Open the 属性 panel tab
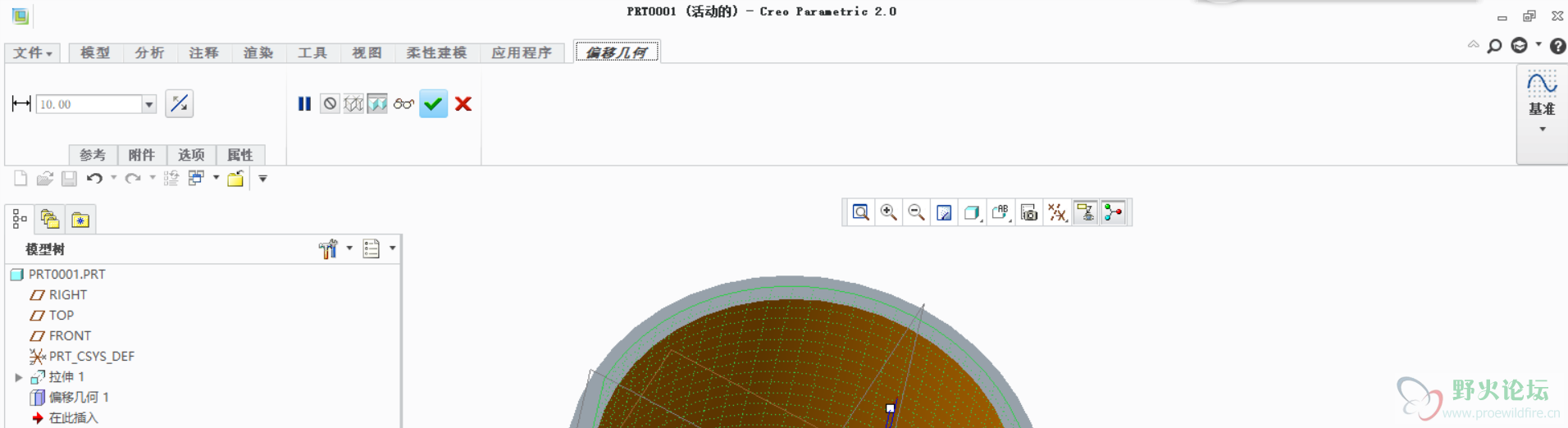 [240, 155]
